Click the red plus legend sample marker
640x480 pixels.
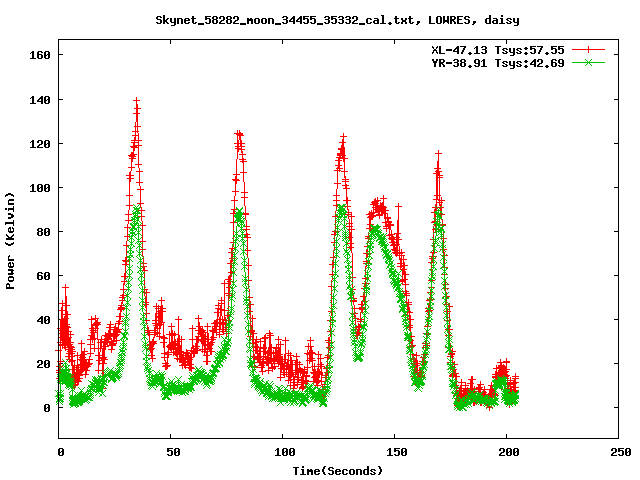point(588,50)
